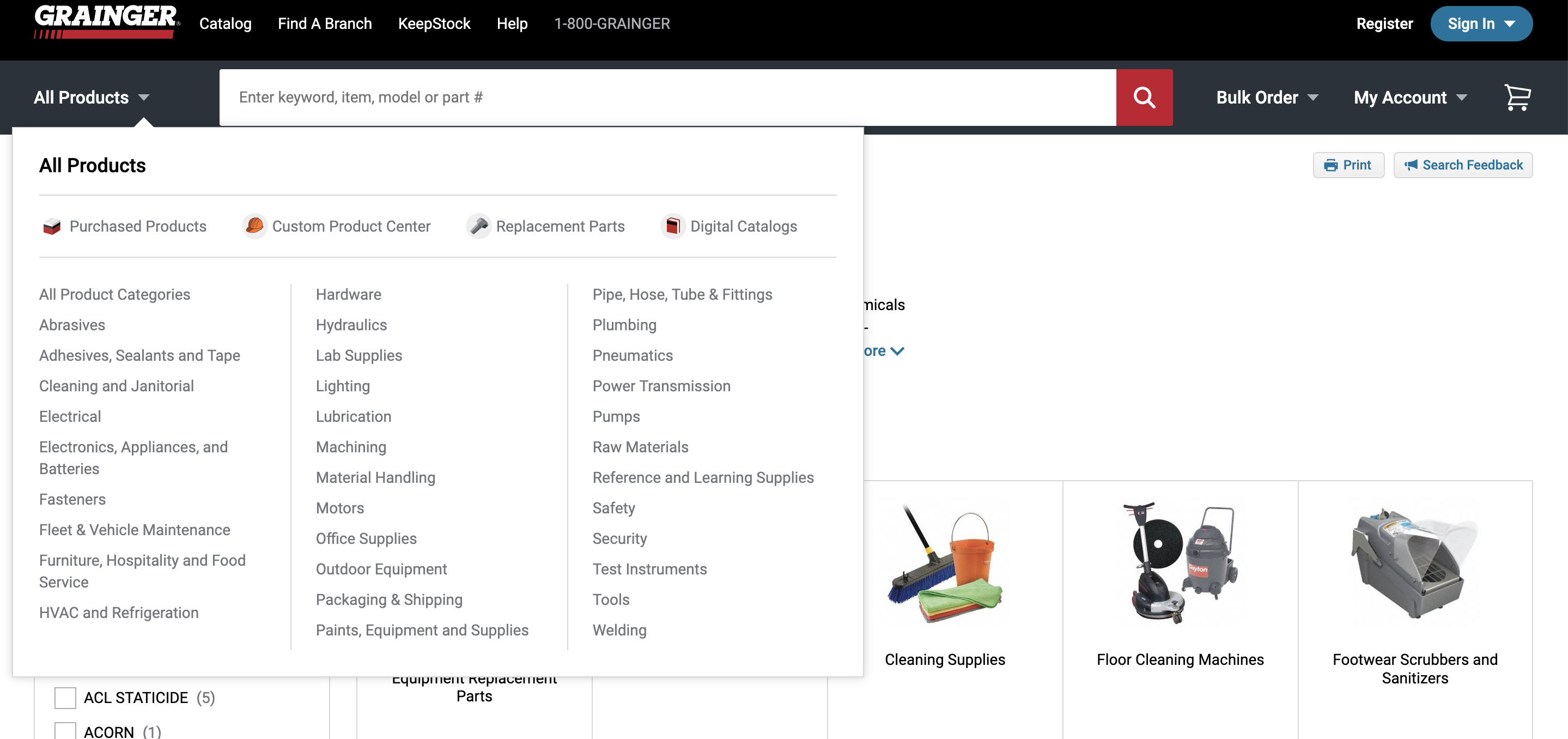This screenshot has height=739, width=1568.
Task: Expand the 'ore' show more chevron
Action: point(897,351)
